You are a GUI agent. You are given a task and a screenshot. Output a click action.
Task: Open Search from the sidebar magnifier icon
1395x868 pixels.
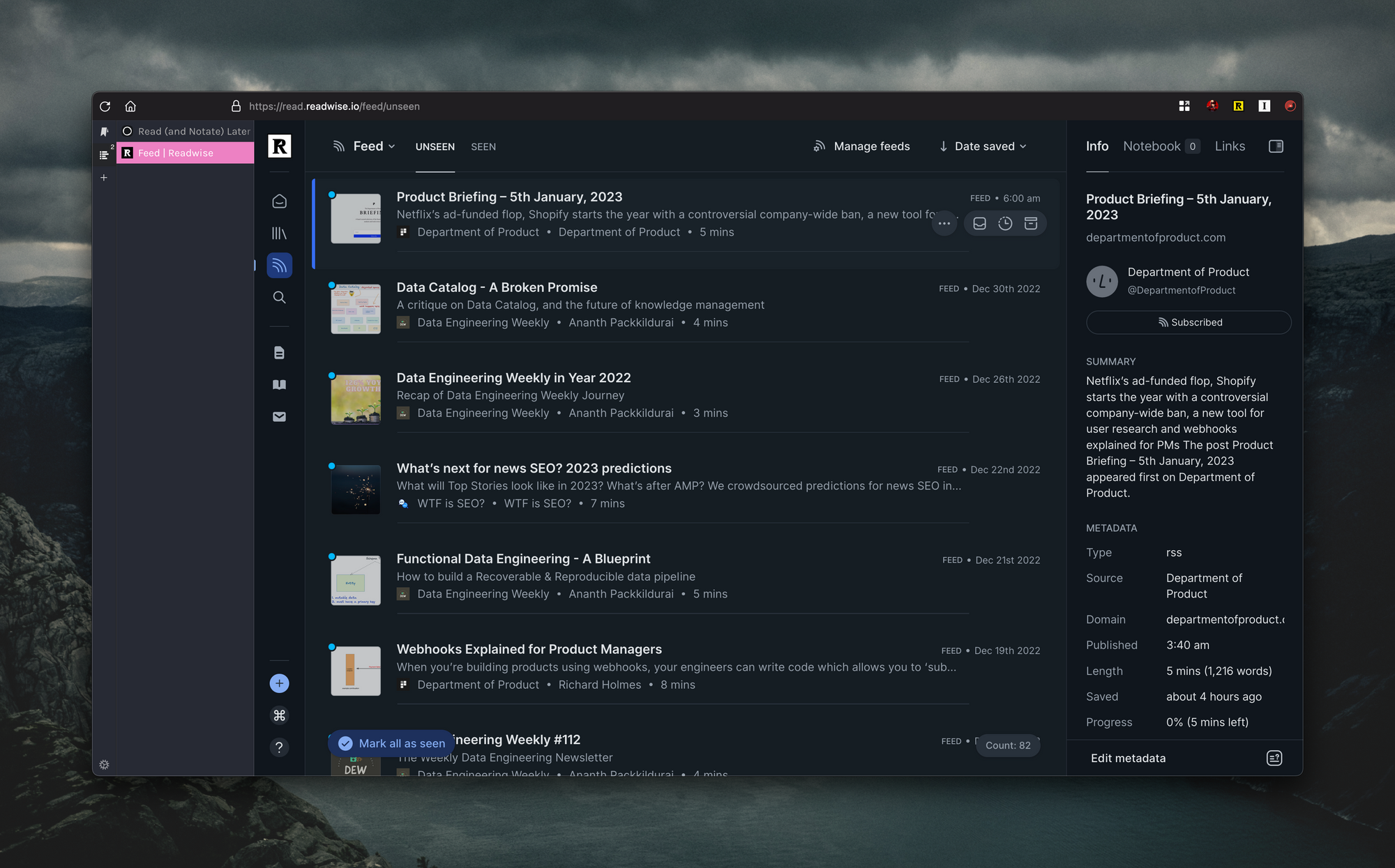(279, 297)
